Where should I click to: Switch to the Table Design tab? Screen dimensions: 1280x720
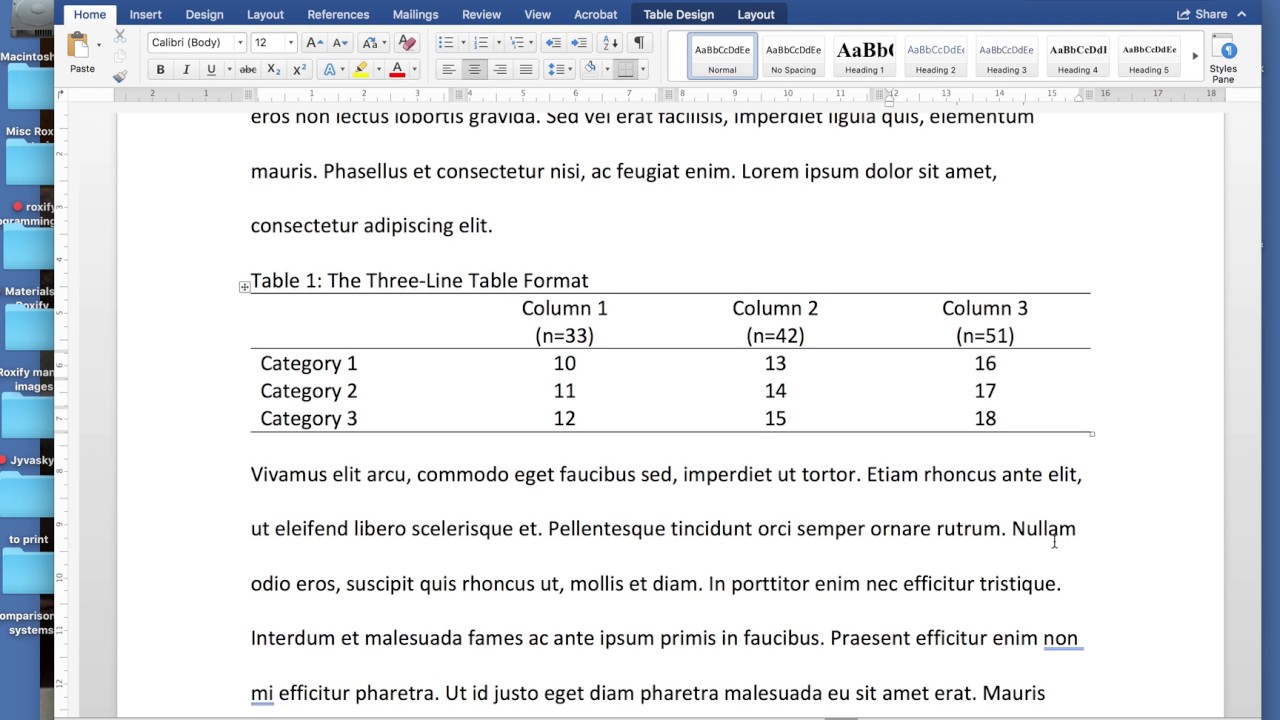pyautogui.click(x=678, y=14)
